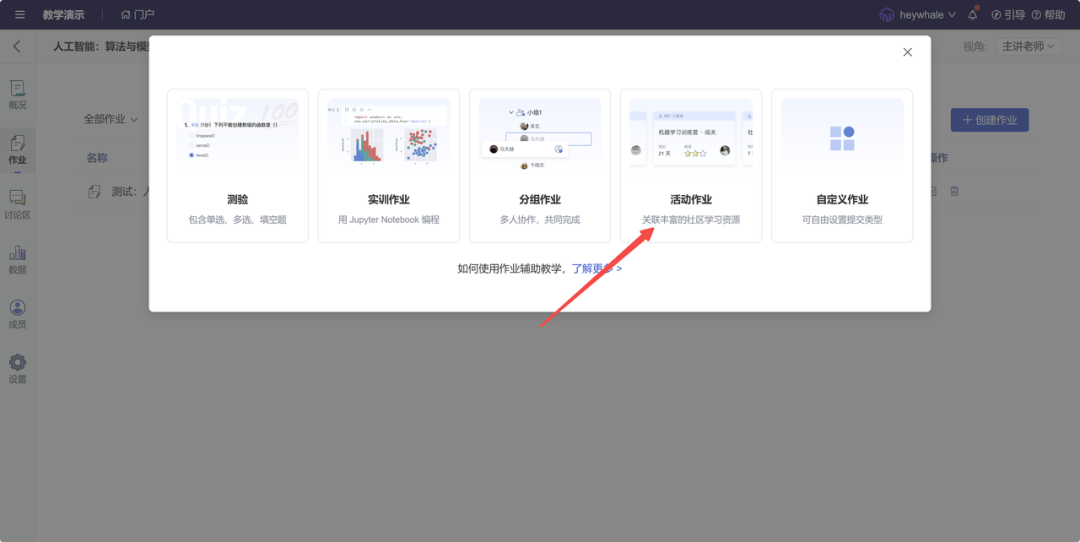Open the notifications bell icon
Screen dimensions: 1080x542
[x=973, y=14]
